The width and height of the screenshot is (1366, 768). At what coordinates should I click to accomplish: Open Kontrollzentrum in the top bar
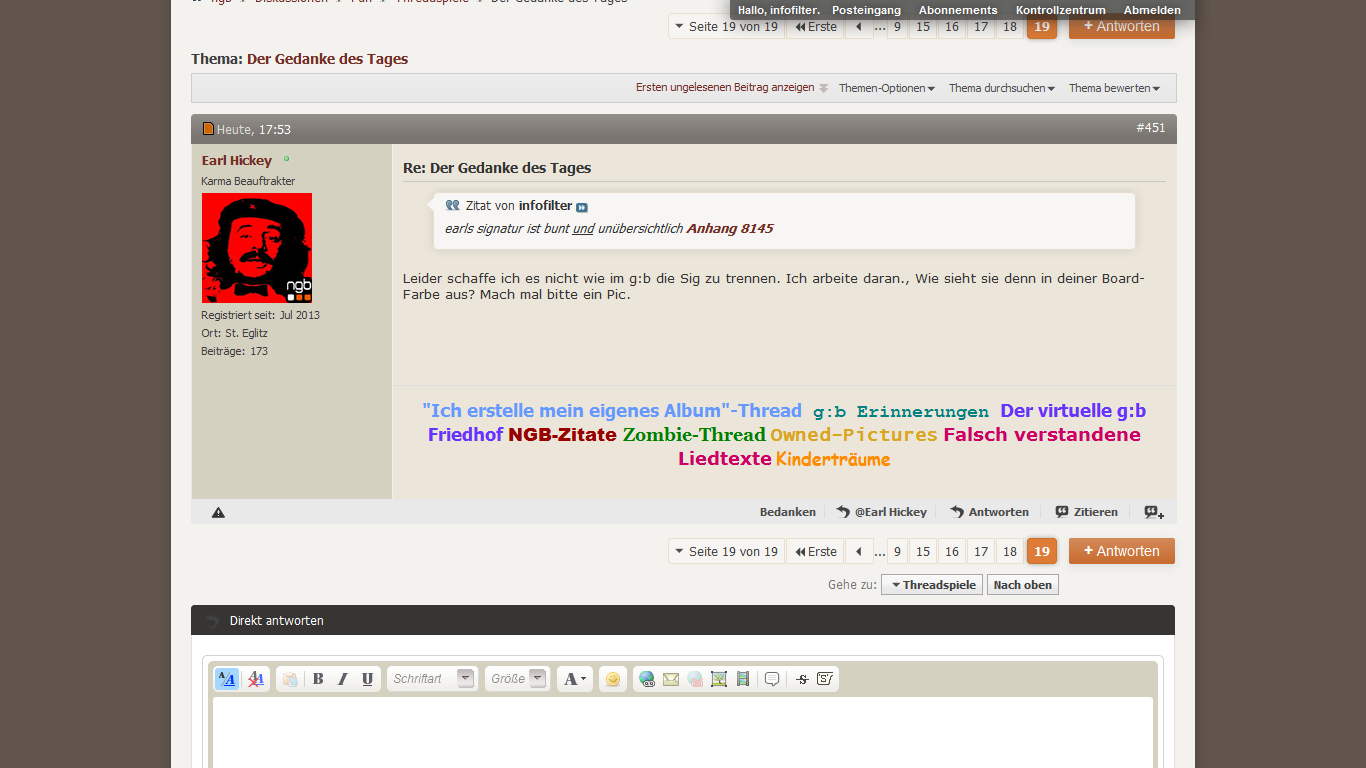click(x=1060, y=10)
